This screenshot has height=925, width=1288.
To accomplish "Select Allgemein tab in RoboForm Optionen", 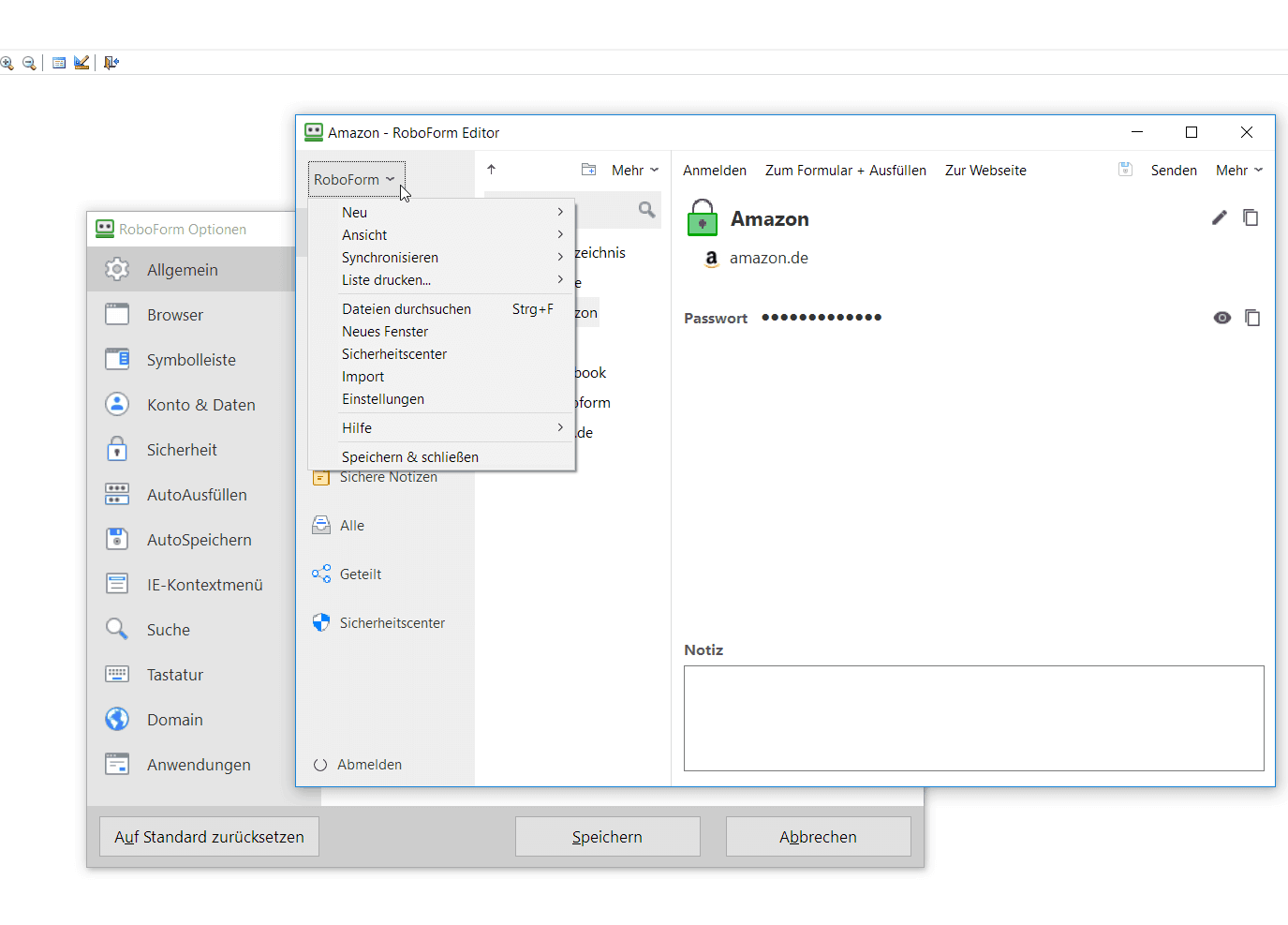I will pyautogui.click(x=191, y=270).
